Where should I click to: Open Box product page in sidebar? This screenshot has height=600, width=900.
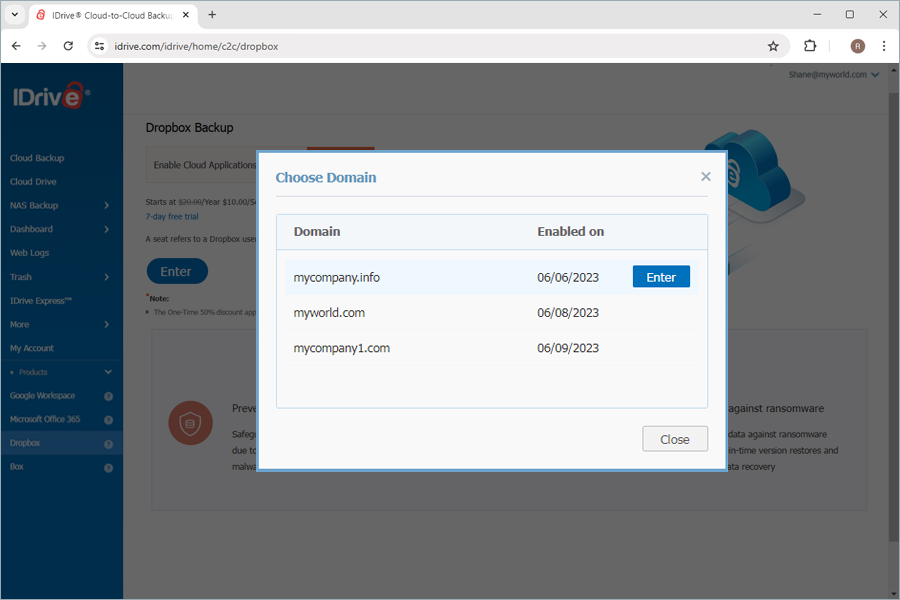tap(17, 466)
